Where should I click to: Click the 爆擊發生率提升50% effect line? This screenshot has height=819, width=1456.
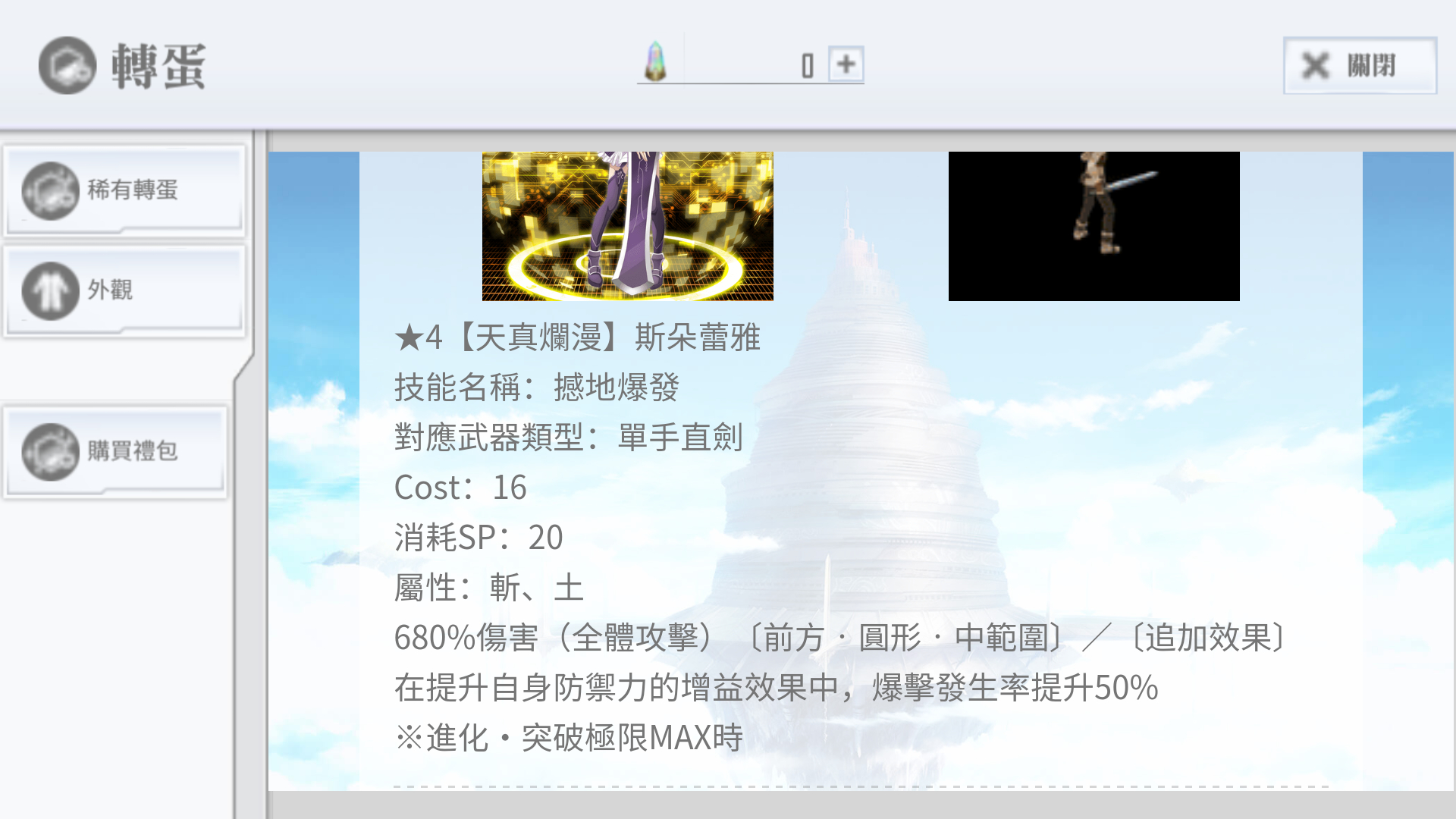pyautogui.click(x=776, y=688)
